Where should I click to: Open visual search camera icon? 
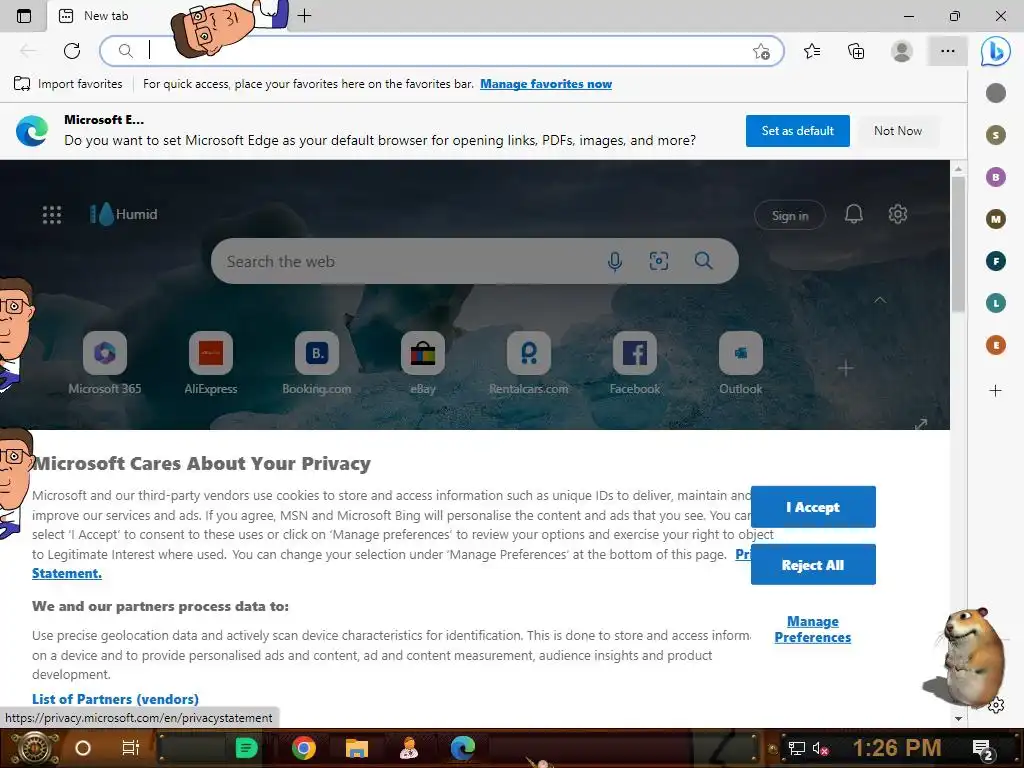click(658, 261)
